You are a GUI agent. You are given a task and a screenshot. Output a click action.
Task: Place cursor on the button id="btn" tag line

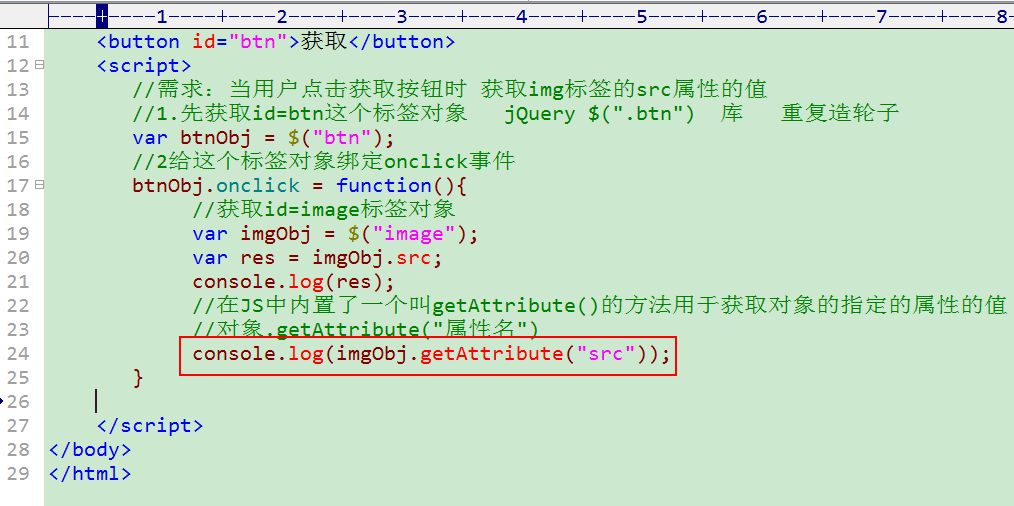click(x=276, y=42)
